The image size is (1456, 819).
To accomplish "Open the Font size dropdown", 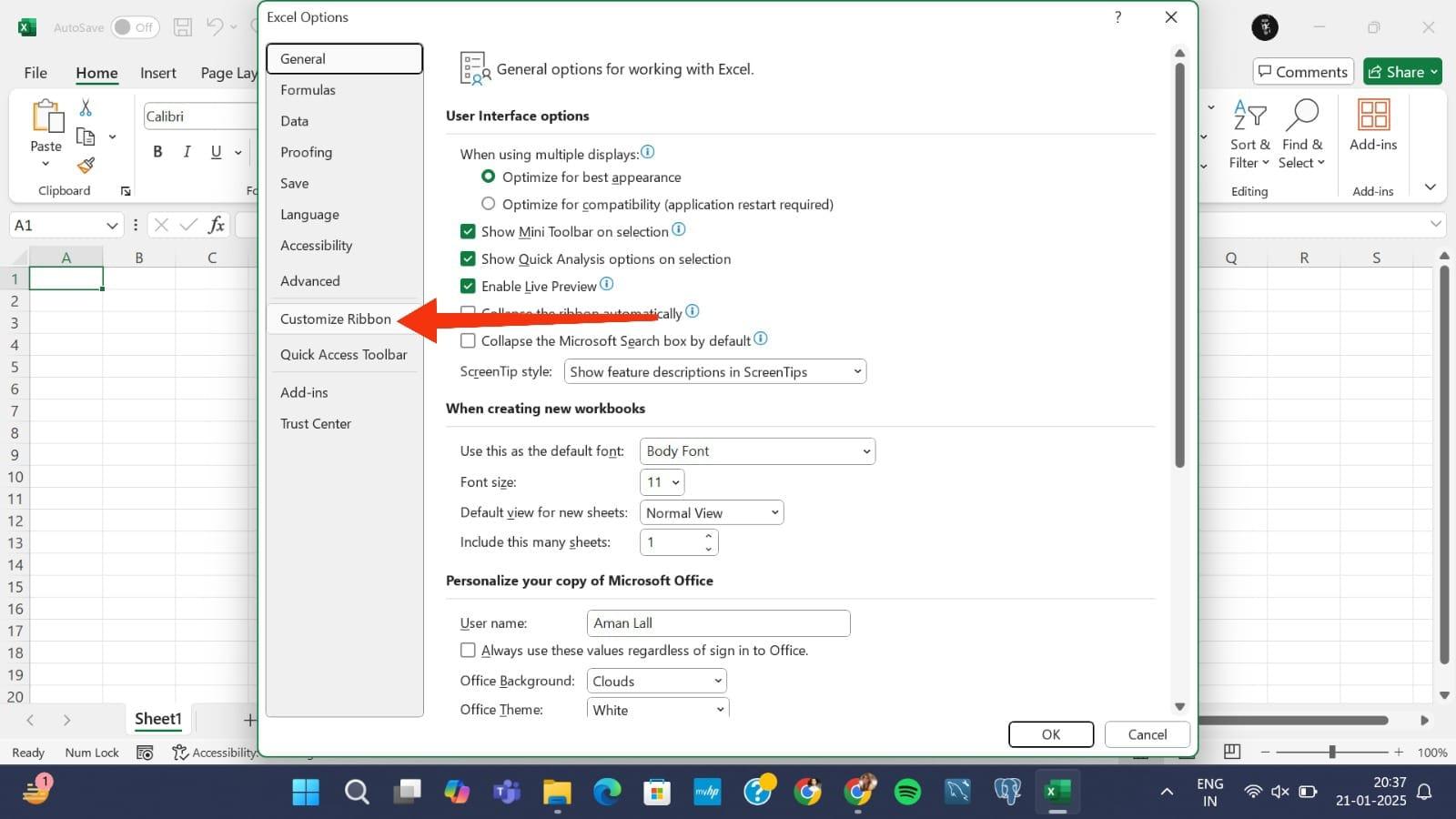I will [x=662, y=481].
